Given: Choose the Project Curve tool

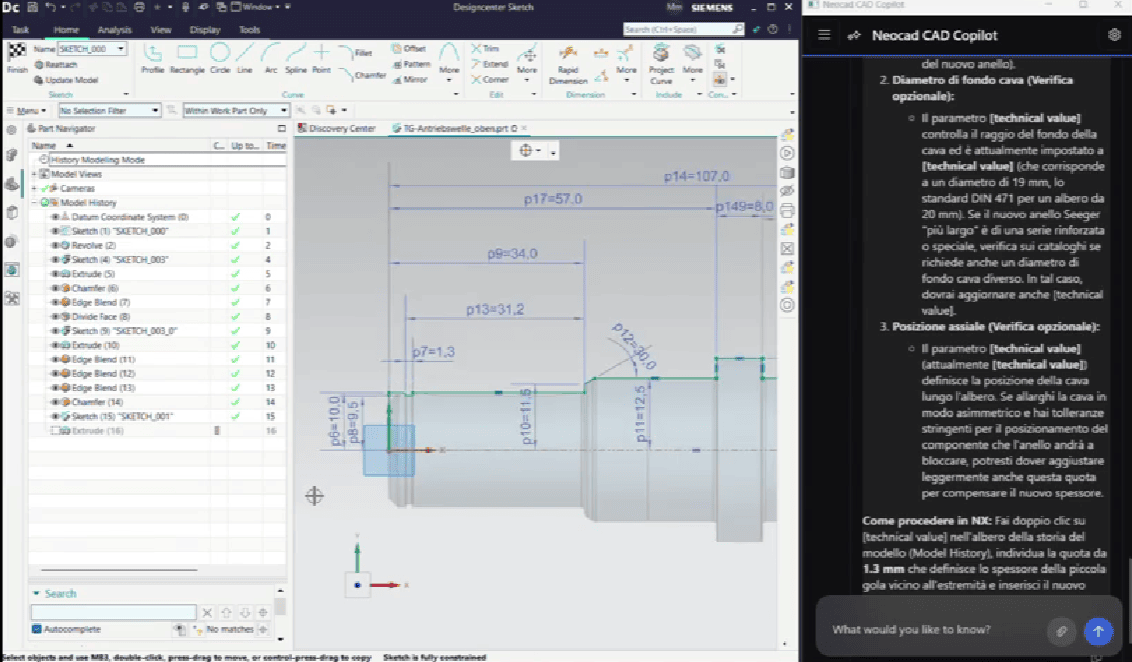Looking at the screenshot, I should (x=661, y=64).
